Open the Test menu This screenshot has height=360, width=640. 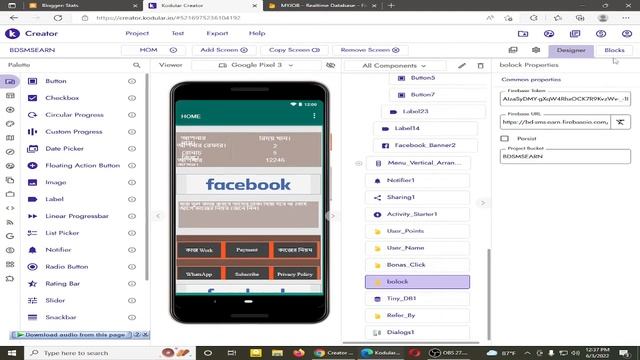[178, 33]
